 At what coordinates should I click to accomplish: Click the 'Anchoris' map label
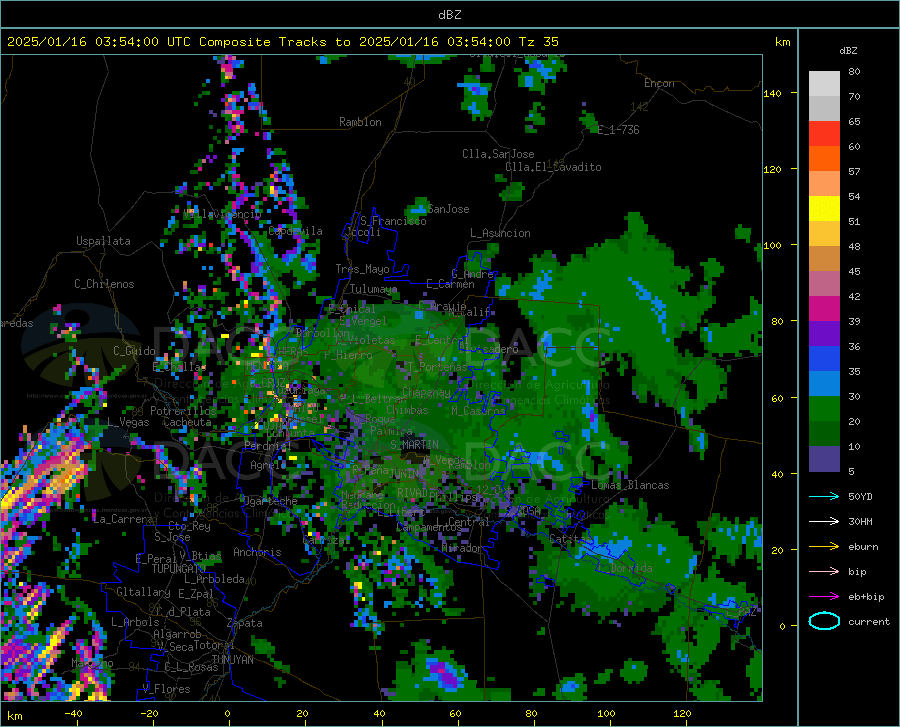(257, 553)
